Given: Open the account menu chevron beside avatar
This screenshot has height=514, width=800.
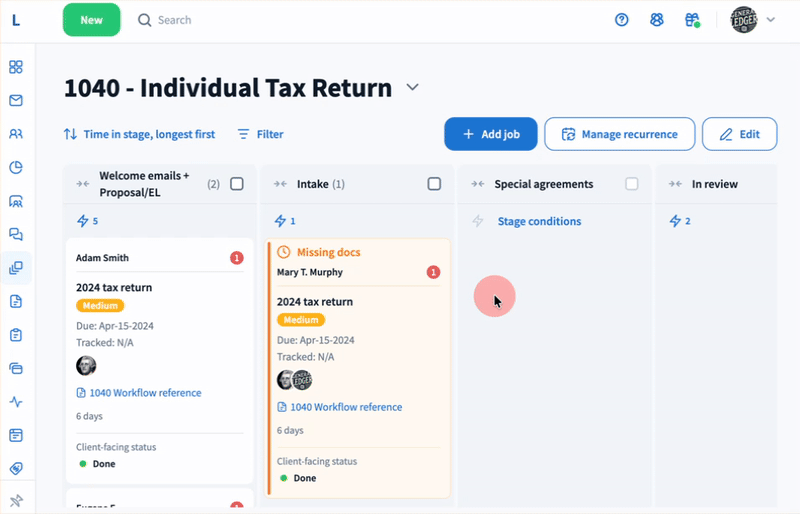Looking at the screenshot, I should pos(771,20).
